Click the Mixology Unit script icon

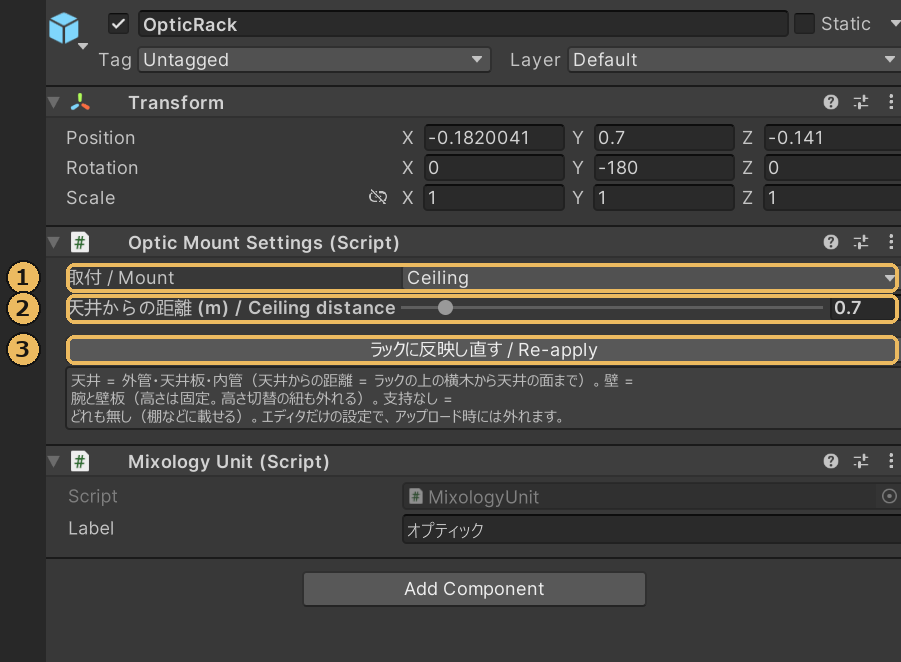pyautogui.click(x=80, y=461)
